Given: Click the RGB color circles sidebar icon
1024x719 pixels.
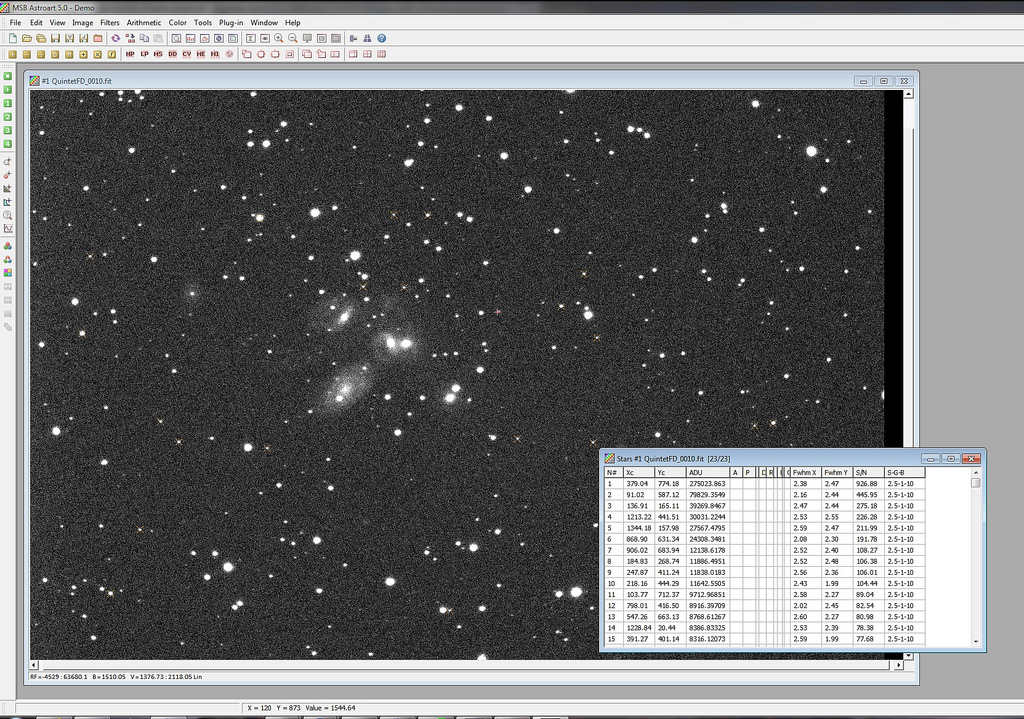Looking at the screenshot, I should tap(8, 245).
